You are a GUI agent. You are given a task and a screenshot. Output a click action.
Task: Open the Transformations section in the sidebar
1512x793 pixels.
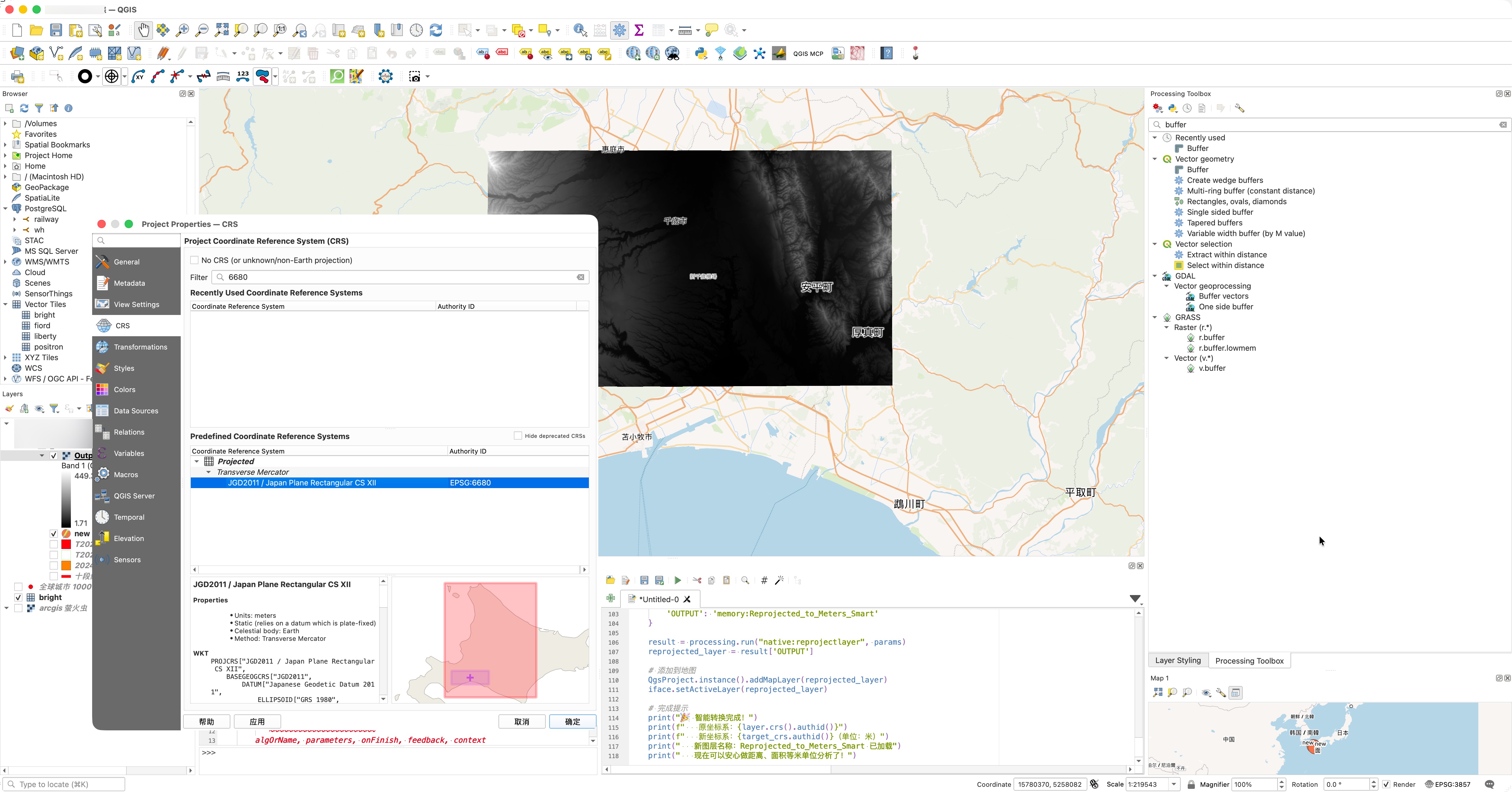click(x=140, y=347)
